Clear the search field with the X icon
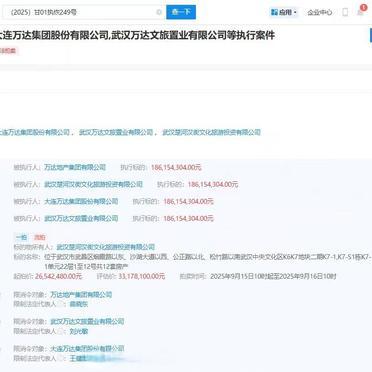Screen dimensions: 372x372 (x=159, y=12)
